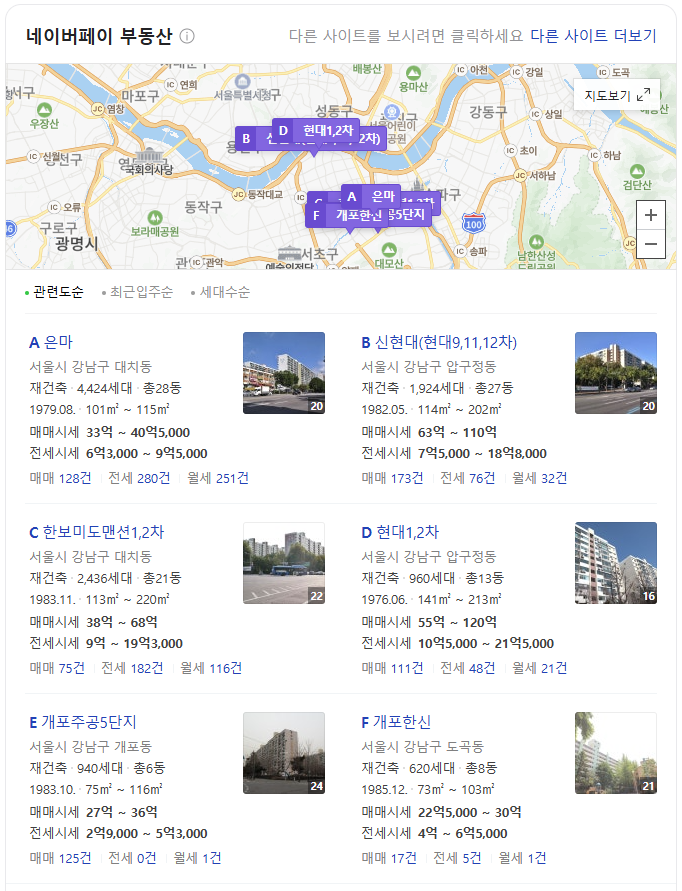Screen dimensions: 682x891
Task: Open 현대1,2차 월세 21건 listings
Action: pyautogui.click(x=540, y=668)
